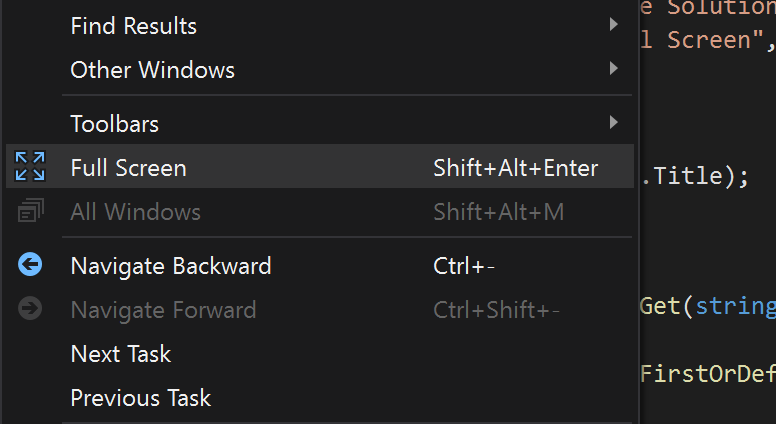Expand the Toolbars submenu arrow

614,122
